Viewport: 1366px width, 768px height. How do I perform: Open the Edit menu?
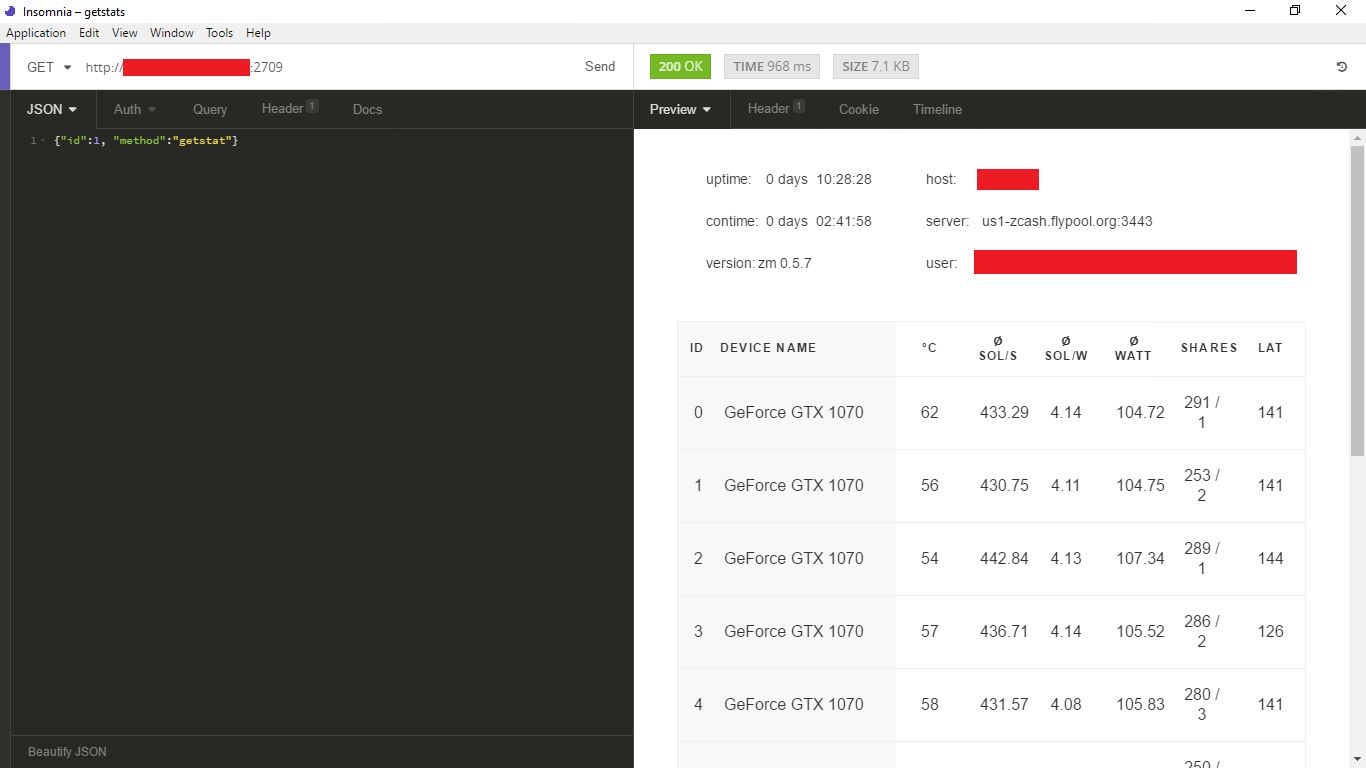(x=89, y=33)
